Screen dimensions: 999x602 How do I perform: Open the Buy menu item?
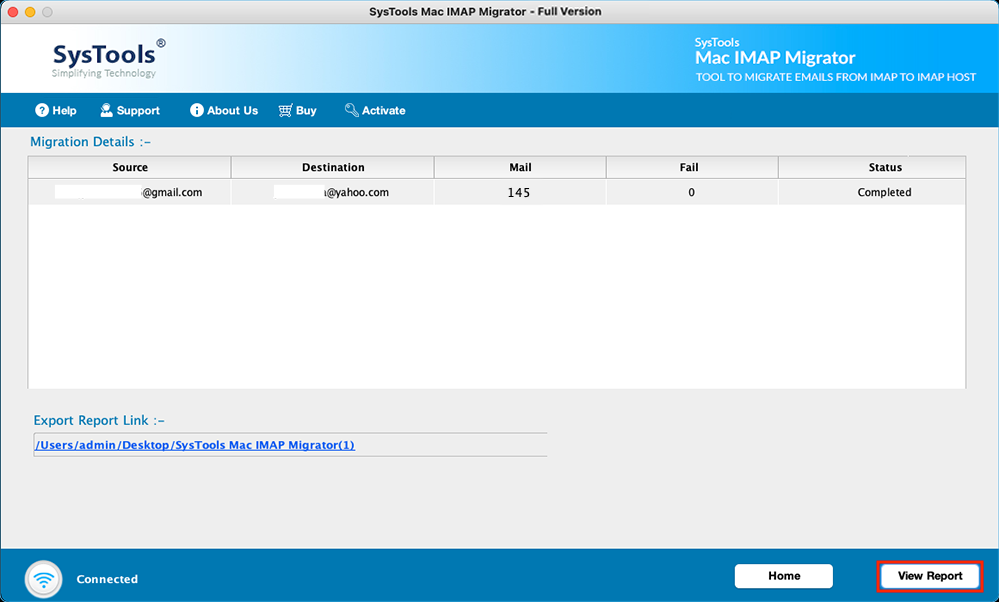click(x=298, y=110)
